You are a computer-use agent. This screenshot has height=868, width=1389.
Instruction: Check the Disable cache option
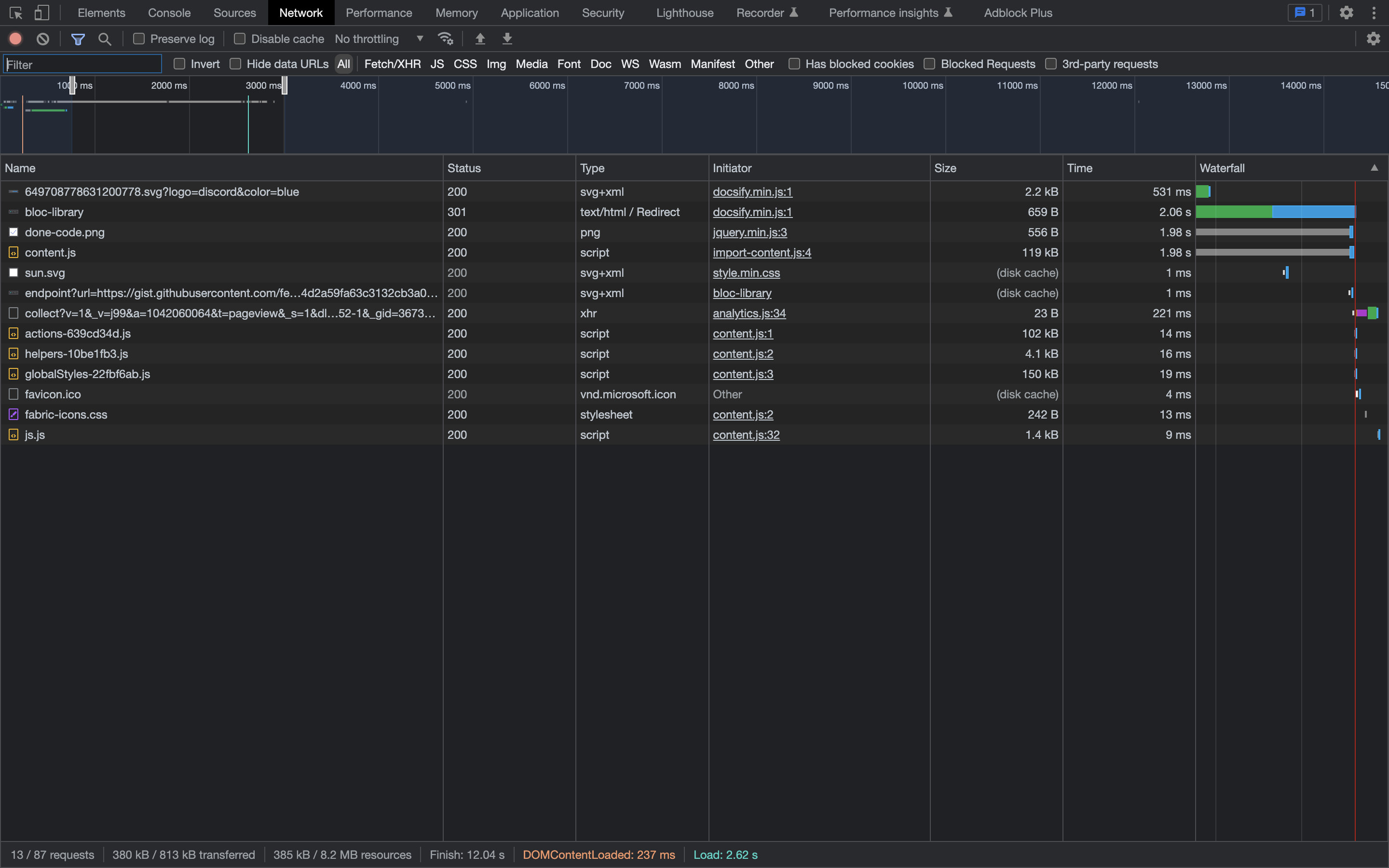(240, 39)
